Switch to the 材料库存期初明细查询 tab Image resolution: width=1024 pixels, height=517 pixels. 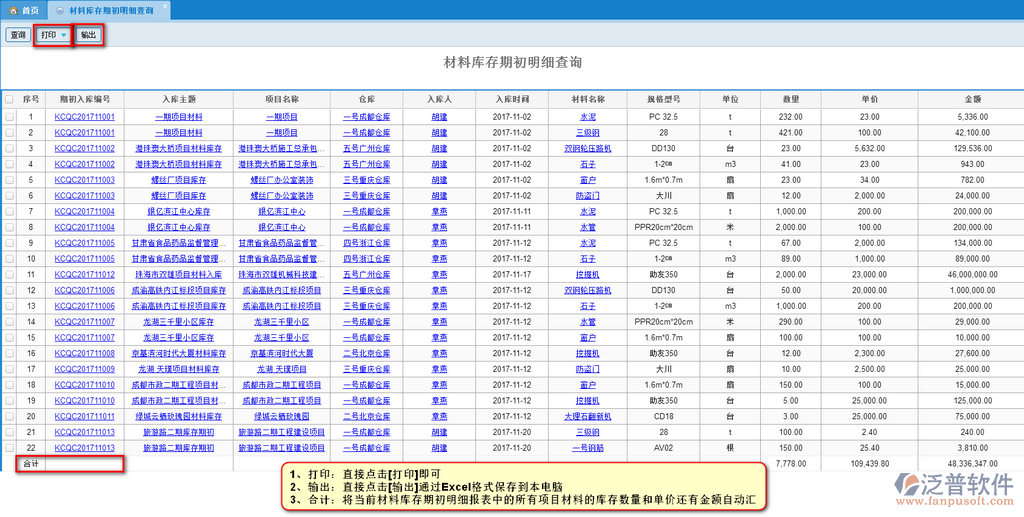111,9
